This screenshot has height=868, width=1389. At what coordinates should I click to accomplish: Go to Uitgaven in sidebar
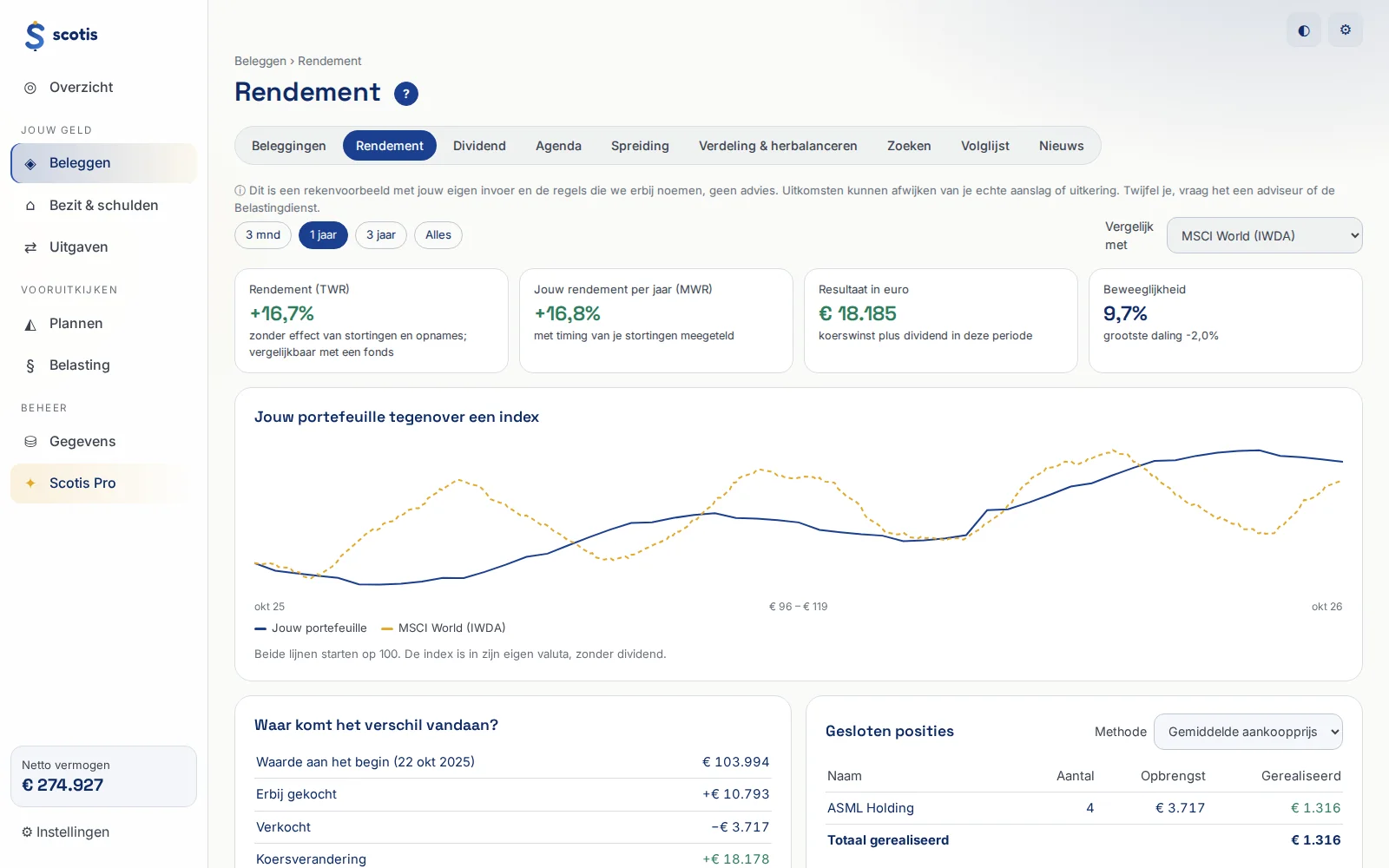(x=103, y=247)
